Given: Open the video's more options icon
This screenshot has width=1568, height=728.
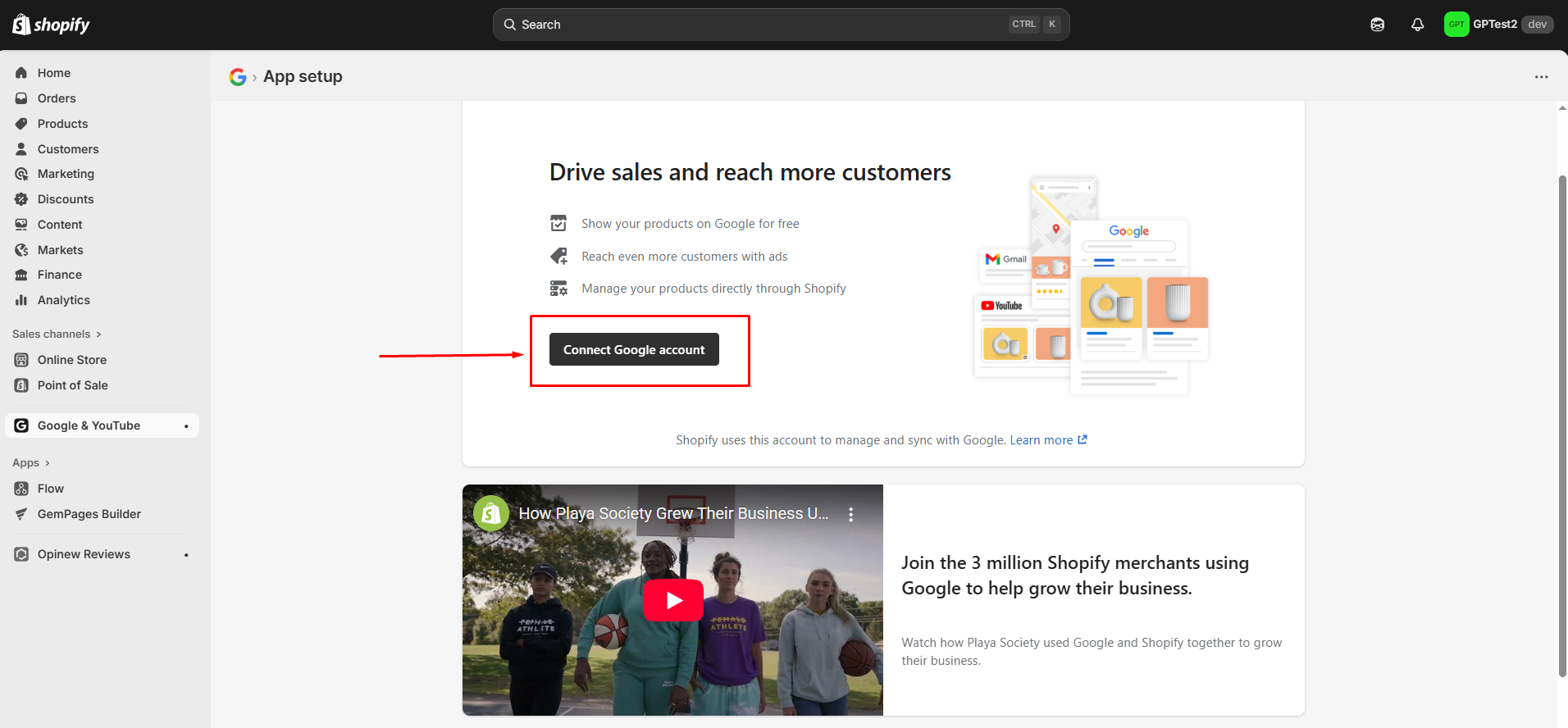Looking at the screenshot, I should [x=850, y=514].
